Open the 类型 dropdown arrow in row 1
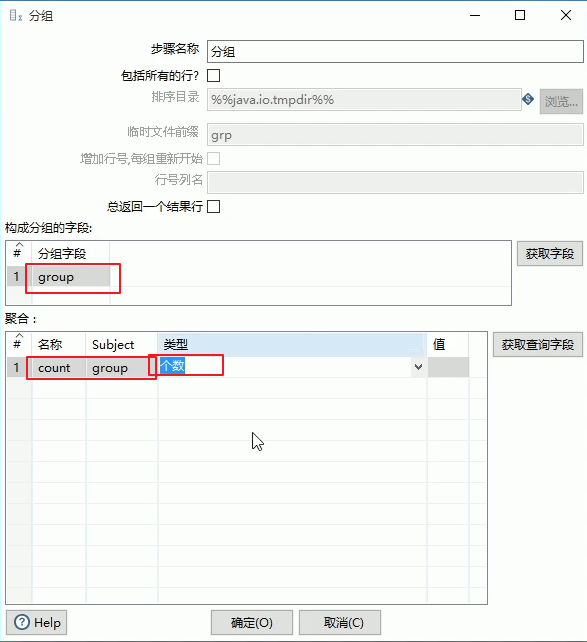 (418, 367)
